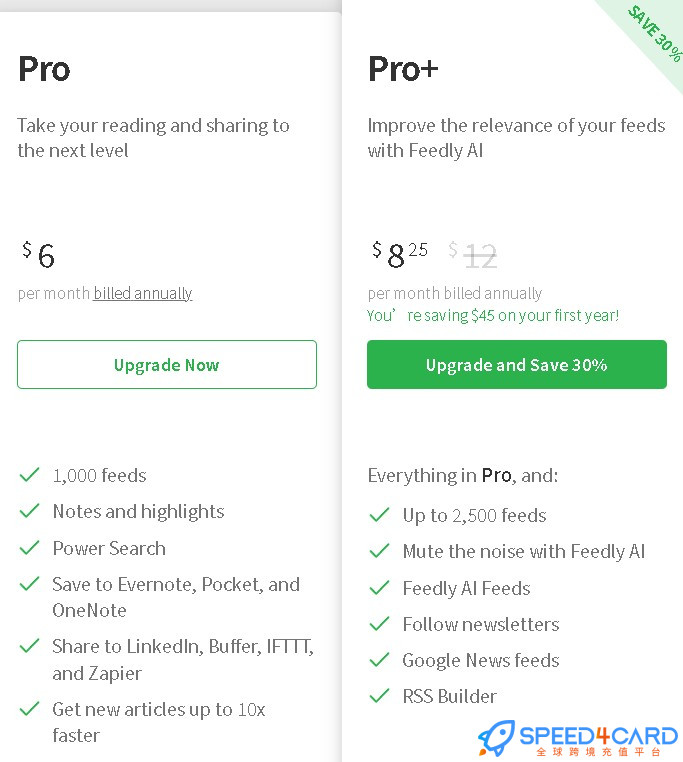683x762 pixels.
Task: Click checkmark beside Get new articles faster
Action: point(29,709)
